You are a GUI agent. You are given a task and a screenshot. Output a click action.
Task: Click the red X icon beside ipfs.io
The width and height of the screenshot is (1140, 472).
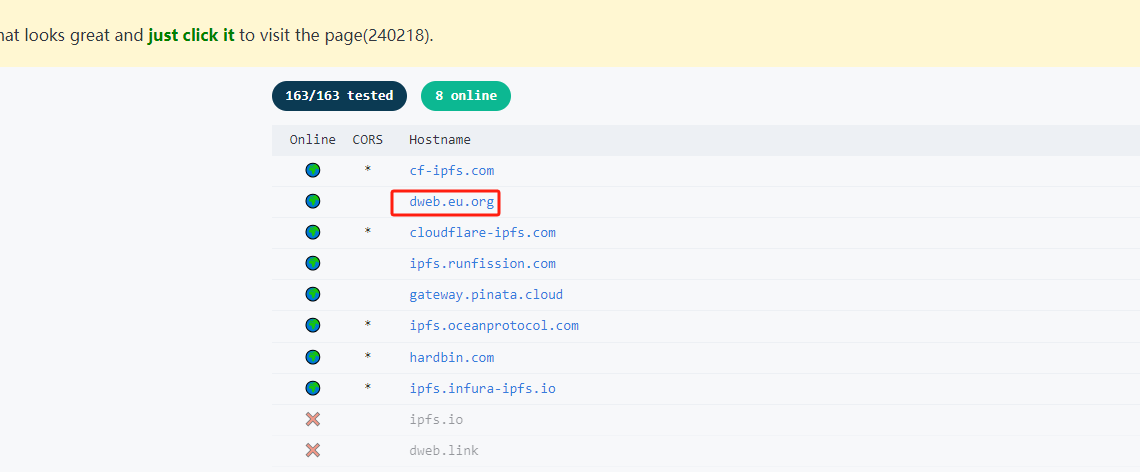(x=313, y=419)
